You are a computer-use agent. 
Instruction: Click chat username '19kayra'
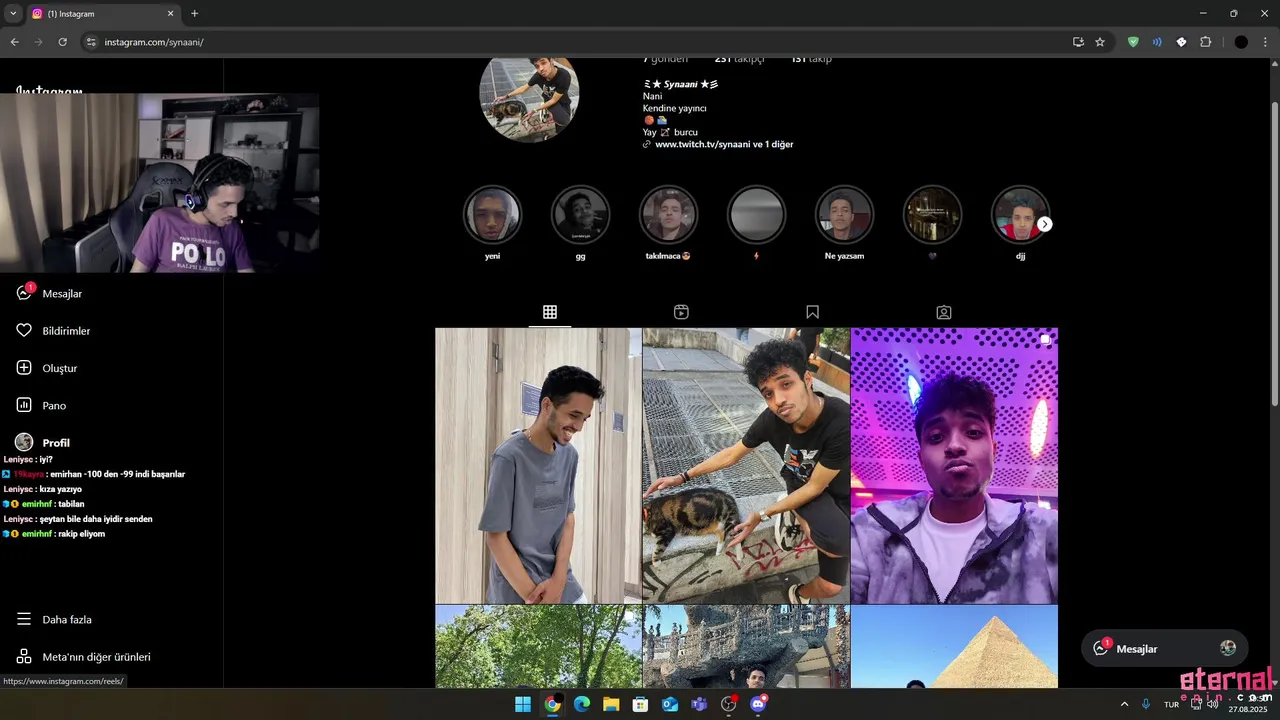click(x=29, y=474)
